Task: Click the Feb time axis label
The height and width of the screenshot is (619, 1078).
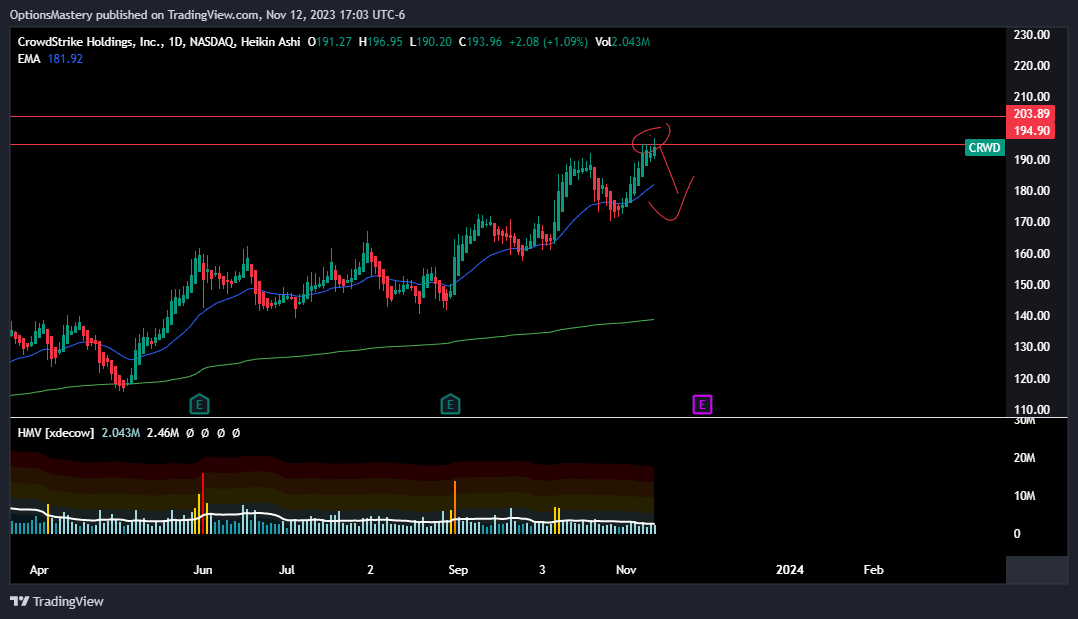Action: [x=873, y=569]
